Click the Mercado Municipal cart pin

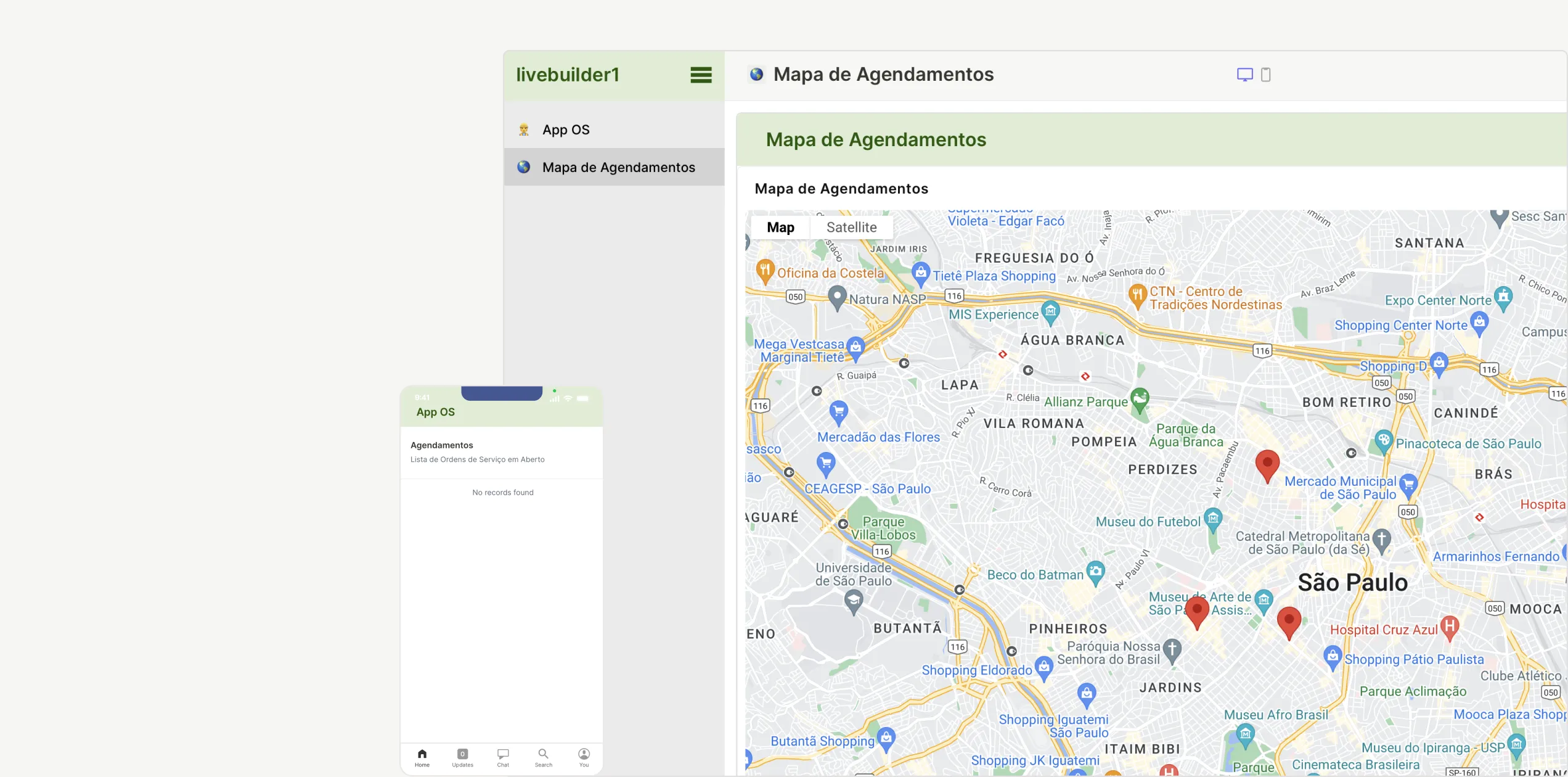[x=1408, y=485]
